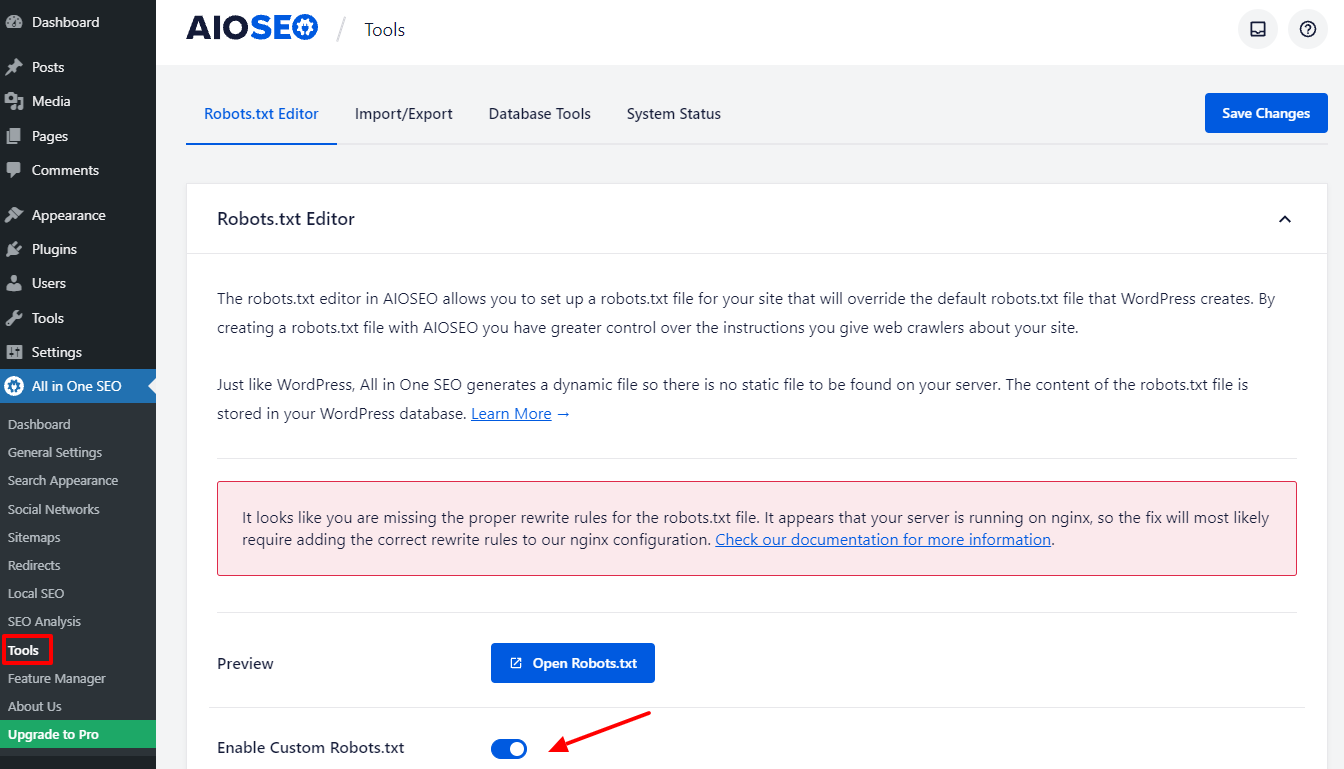Click the Tools breadcrumb heading
Screen dimensions: 1344x769
point(385,30)
